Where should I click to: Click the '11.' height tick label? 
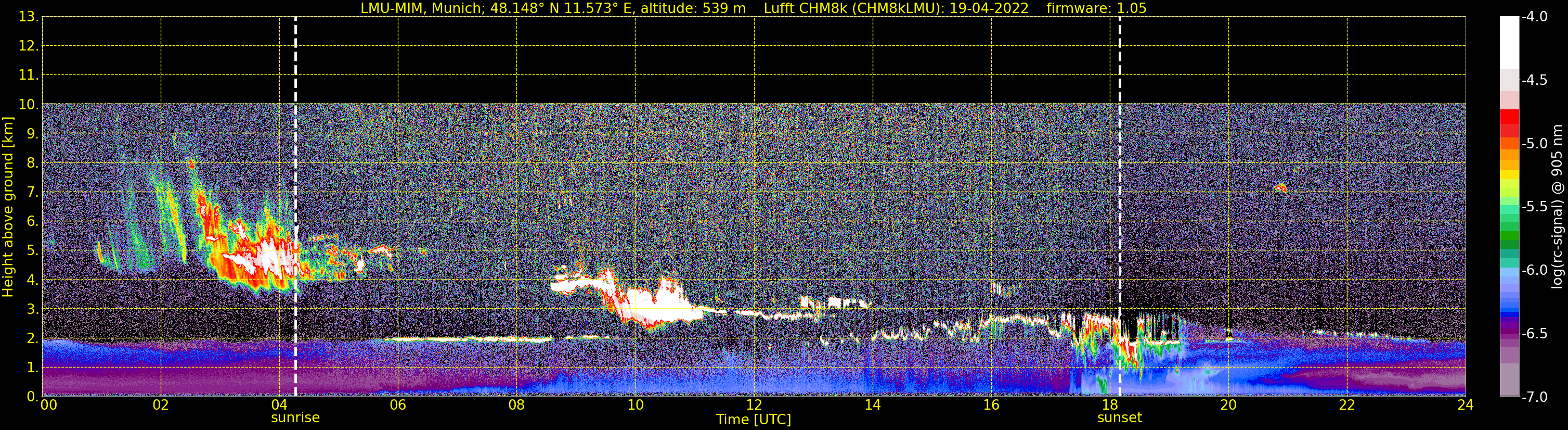click(x=29, y=75)
